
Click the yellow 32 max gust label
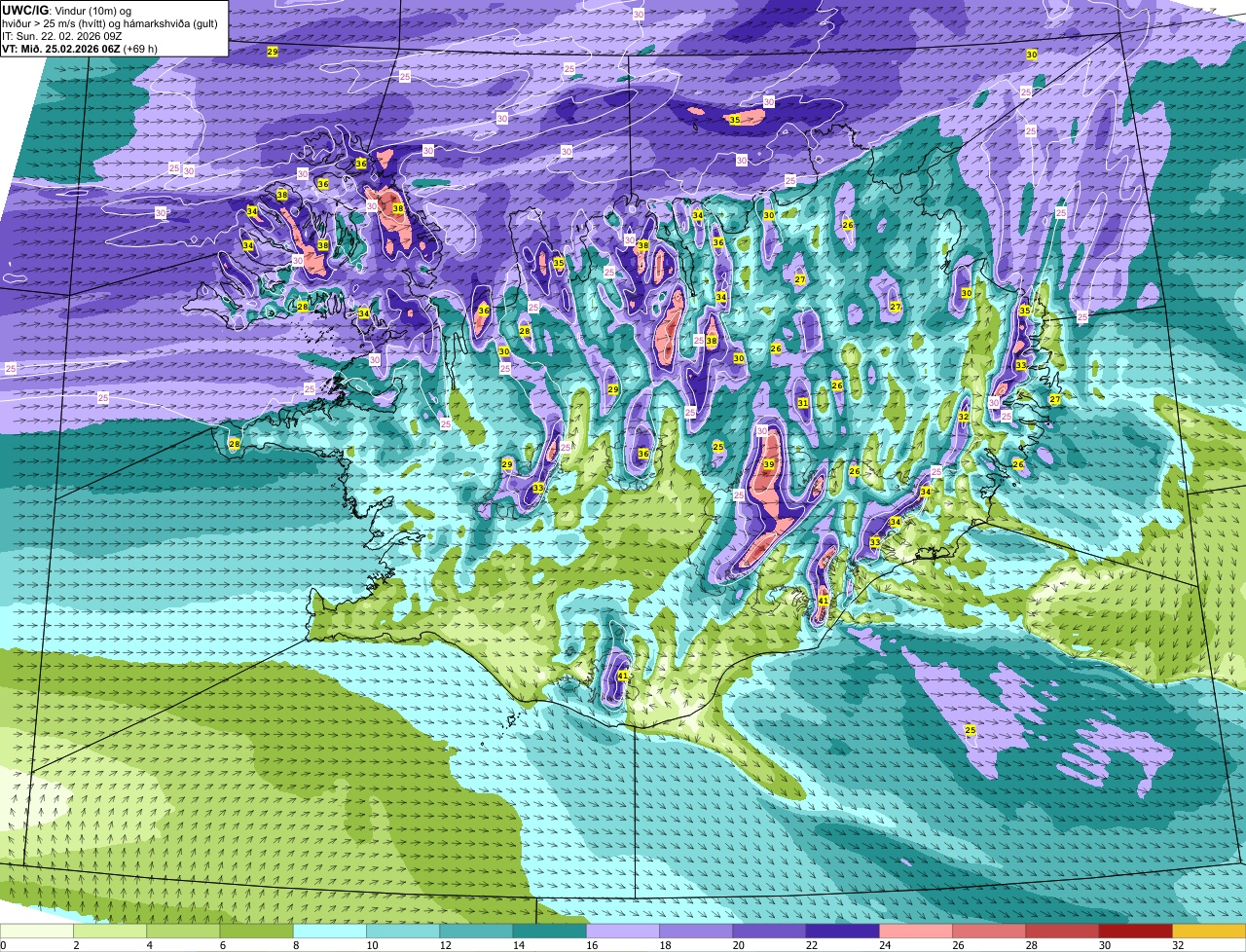tap(963, 417)
